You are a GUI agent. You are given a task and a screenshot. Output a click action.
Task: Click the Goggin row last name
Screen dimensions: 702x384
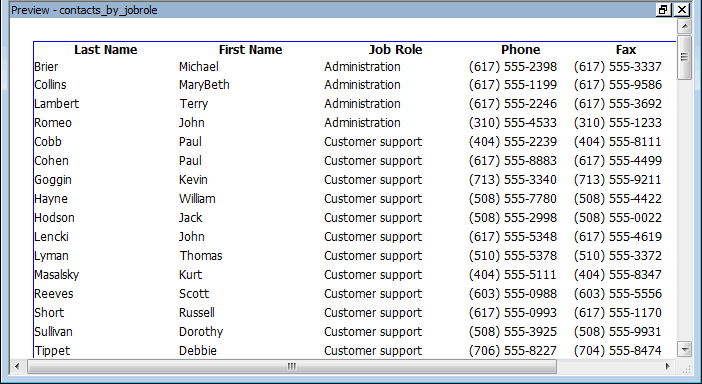click(53, 180)
